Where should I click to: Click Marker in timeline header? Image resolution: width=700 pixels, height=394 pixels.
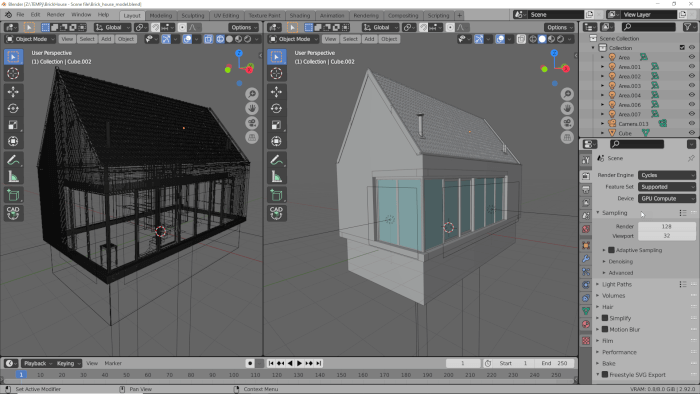(113, 363)
